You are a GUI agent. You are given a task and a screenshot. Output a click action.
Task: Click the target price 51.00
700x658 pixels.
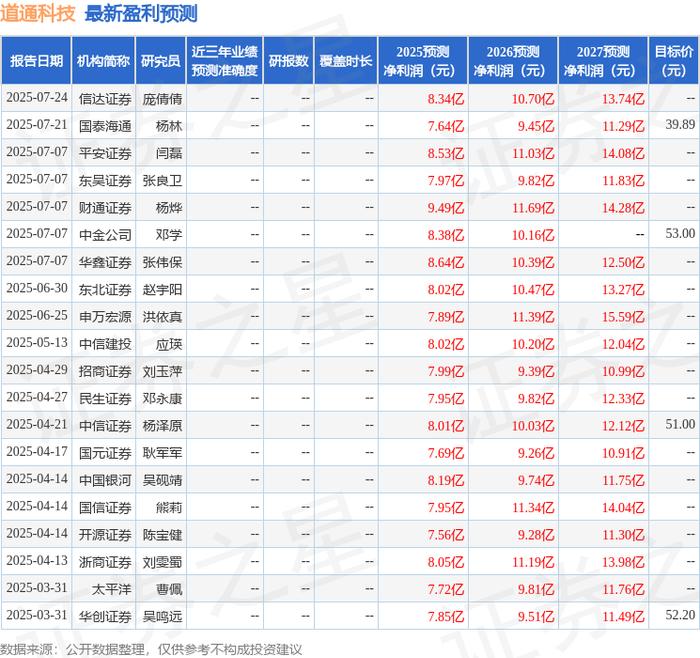pyautogui.click(x=680, y=424)
